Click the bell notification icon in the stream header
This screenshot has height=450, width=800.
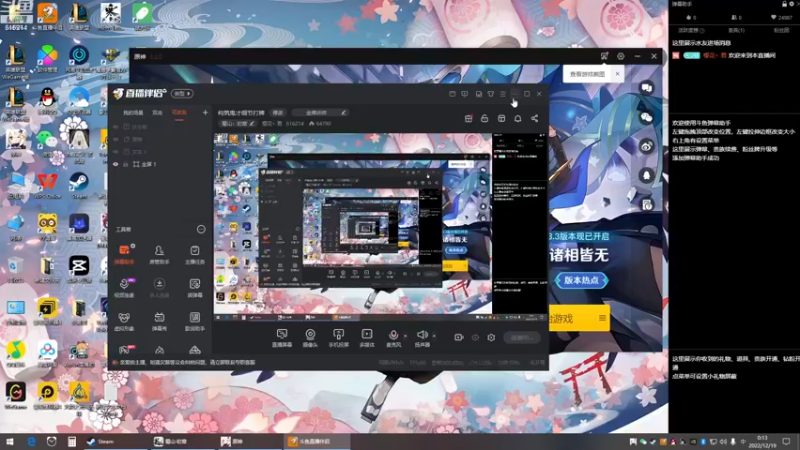(517, 118)
